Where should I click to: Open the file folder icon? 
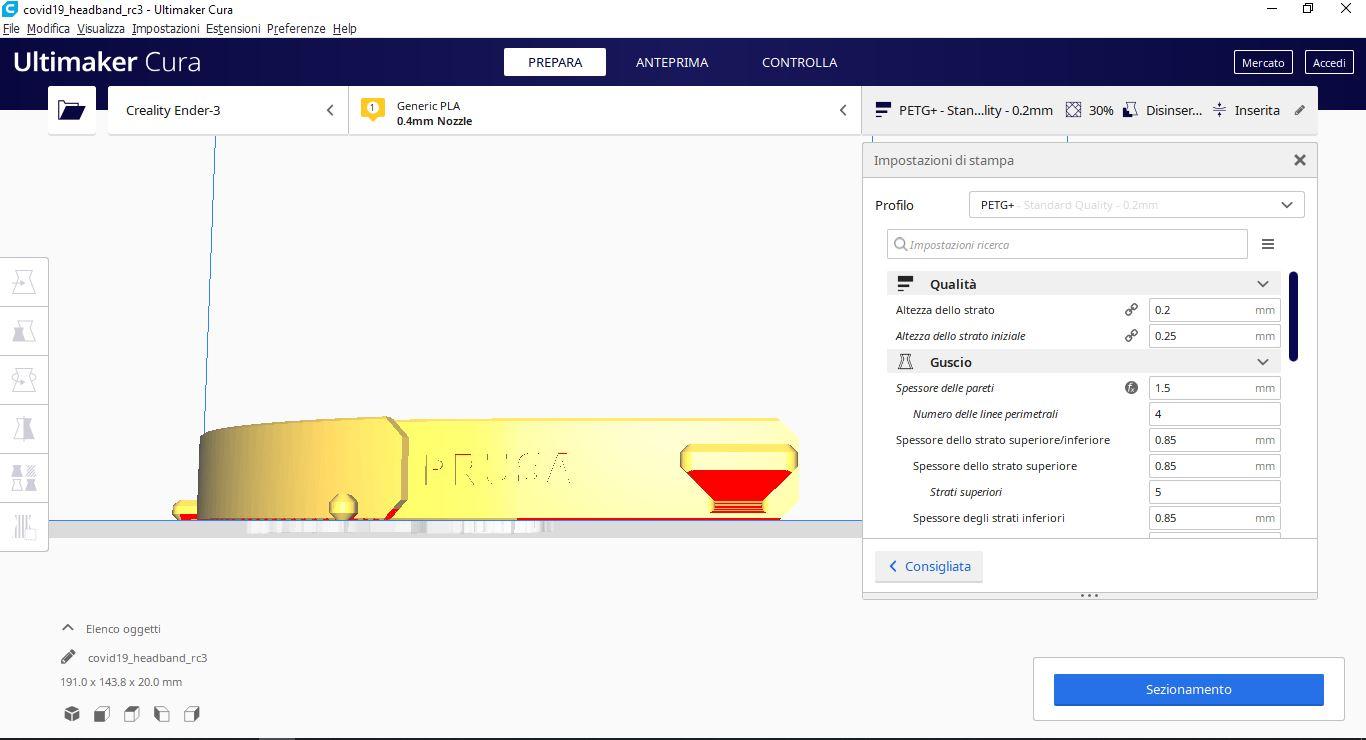pyautogui.click(x=71, y=110)
